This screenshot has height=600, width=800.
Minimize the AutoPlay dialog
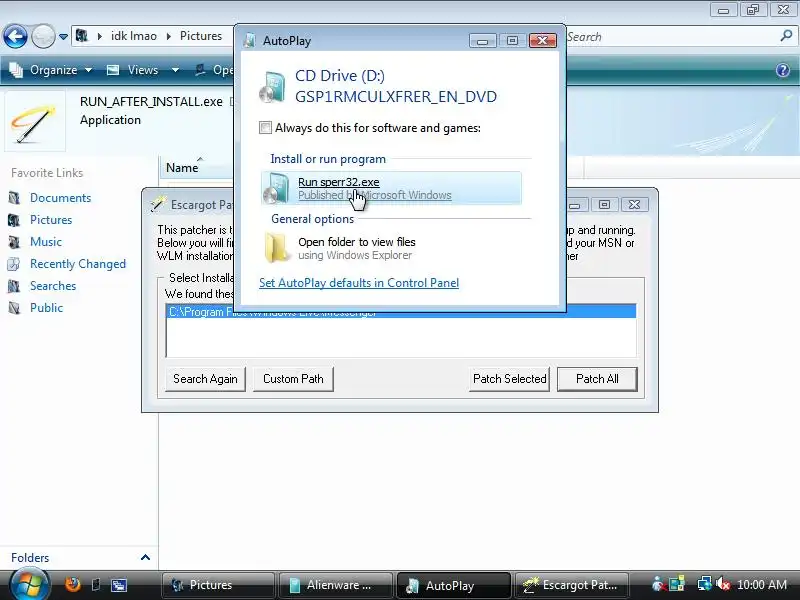click(482, 41)
